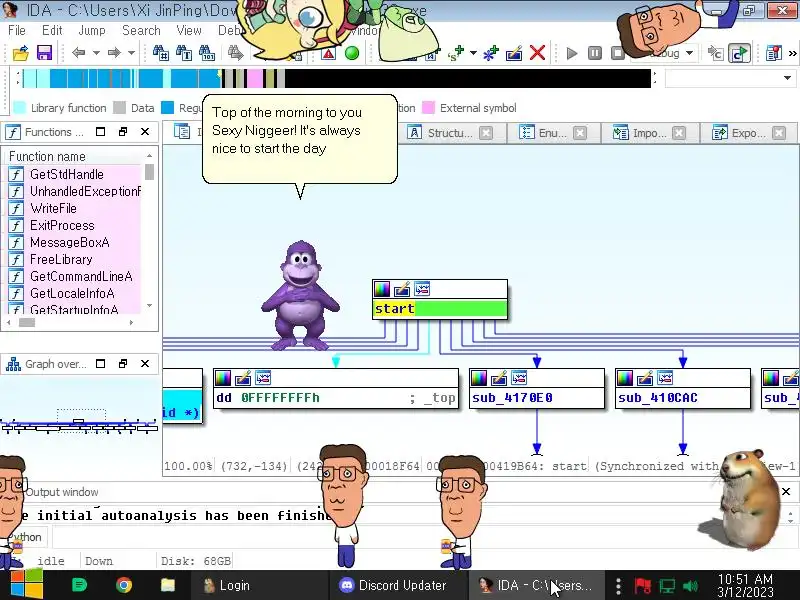
Task: Click edit pencil icon on sub_4170E0 node
Action: tap(498, 378)
